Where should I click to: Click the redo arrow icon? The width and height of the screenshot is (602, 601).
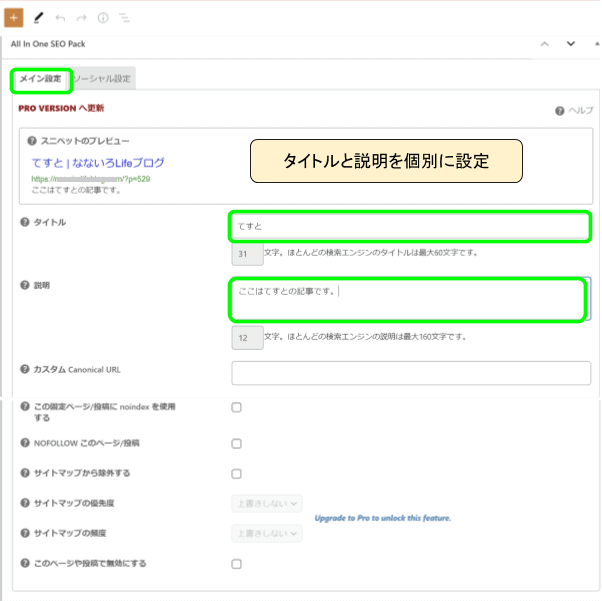pyautogui.click(x=81, y=17)
